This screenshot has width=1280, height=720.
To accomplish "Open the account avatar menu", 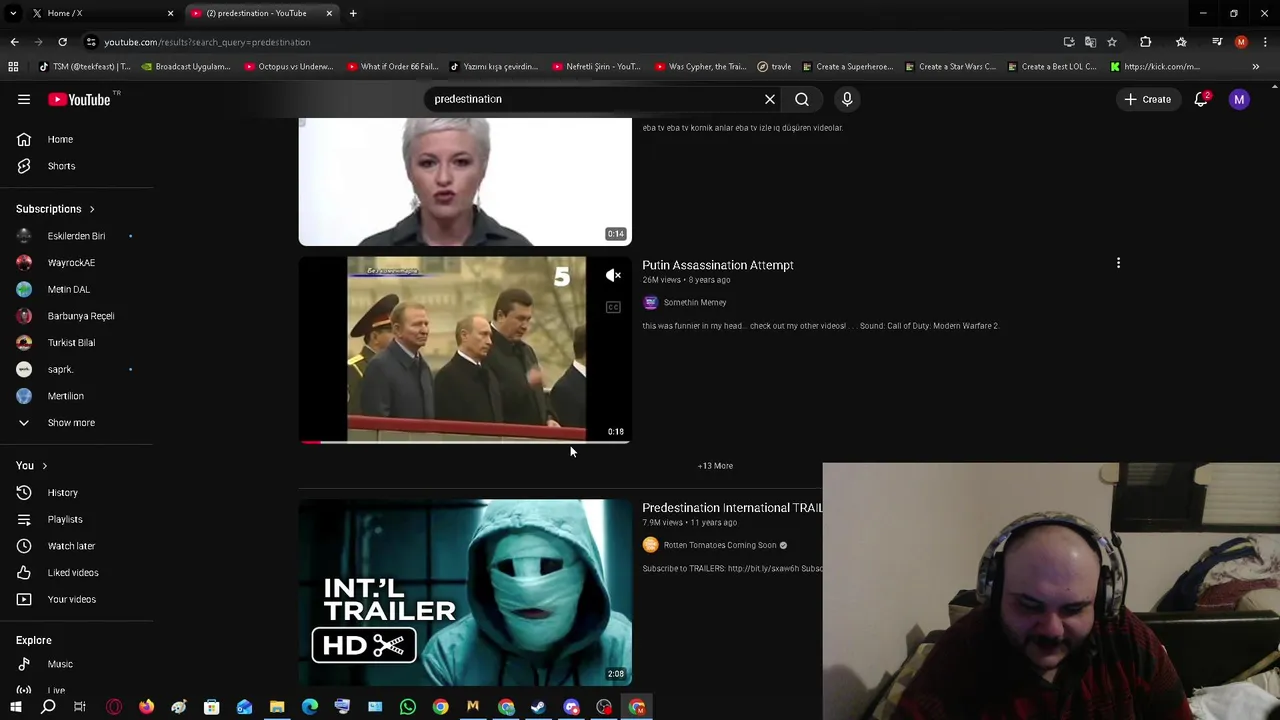I will click(x=1239, y=99).
